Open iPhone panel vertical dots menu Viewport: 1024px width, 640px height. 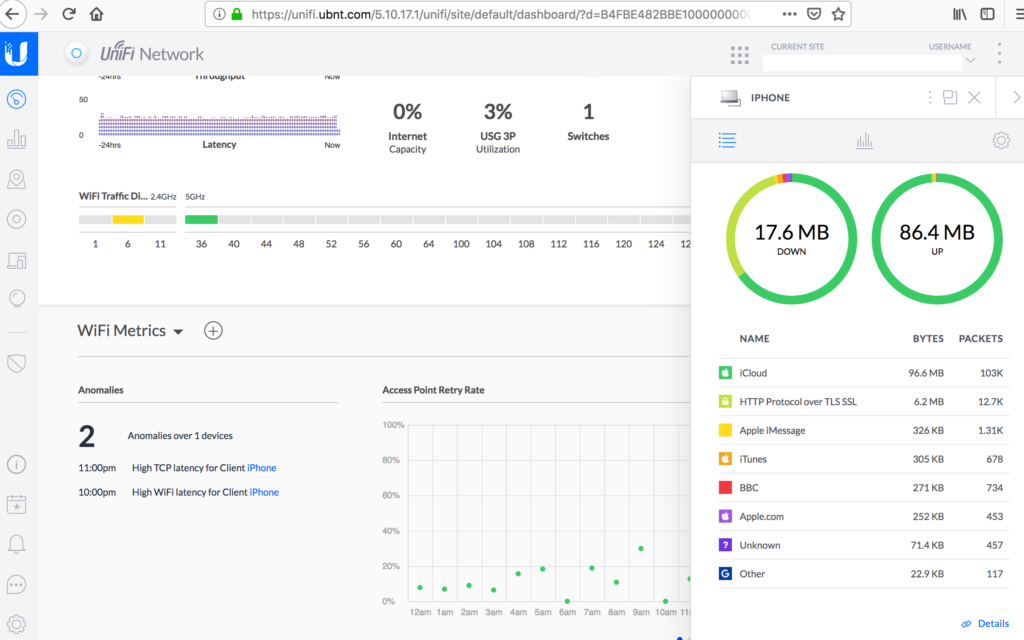pyautogui.click(x=929, y=97)
